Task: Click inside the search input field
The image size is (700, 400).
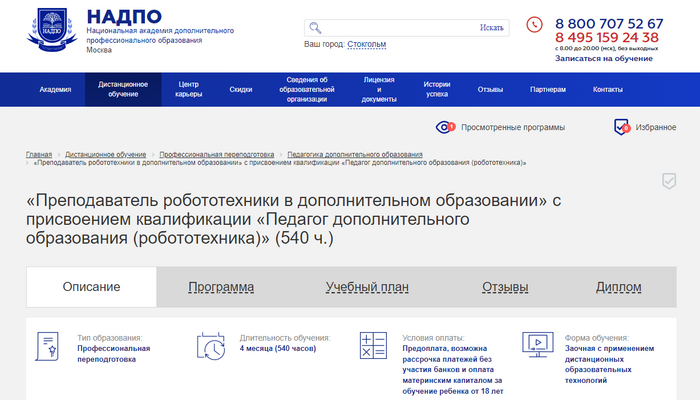Action: 400,28
